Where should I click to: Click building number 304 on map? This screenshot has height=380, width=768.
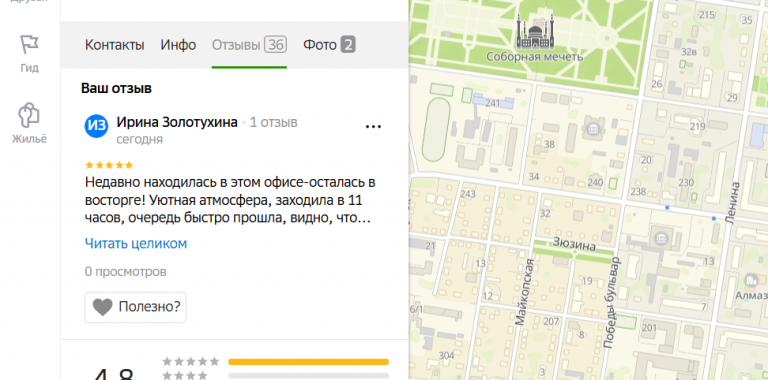tap(446, 355)
